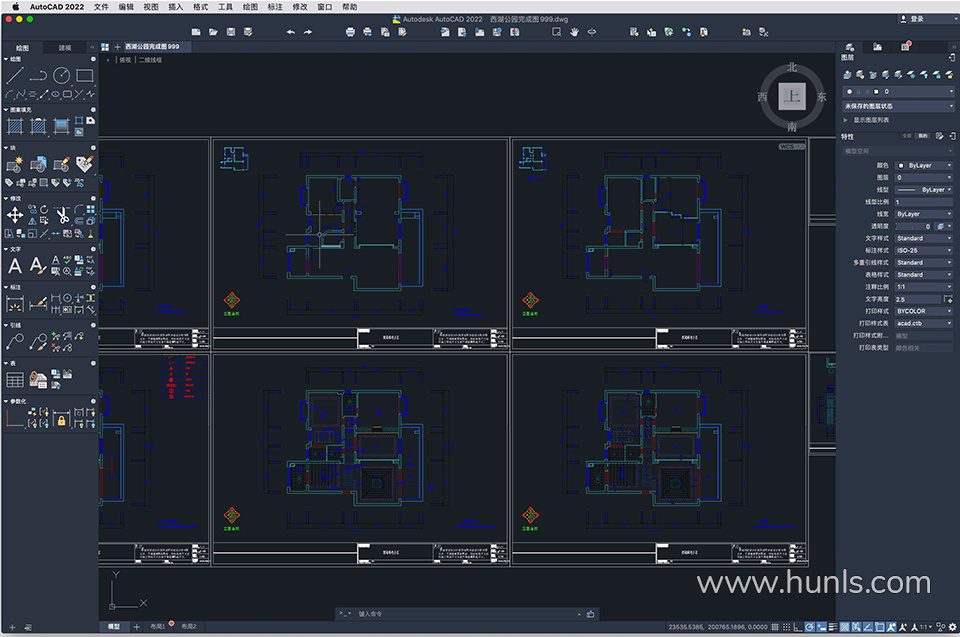Screen dimensions: 960x637
Task: Select the Multiline Text tool
Action: (x=15, y=265)
